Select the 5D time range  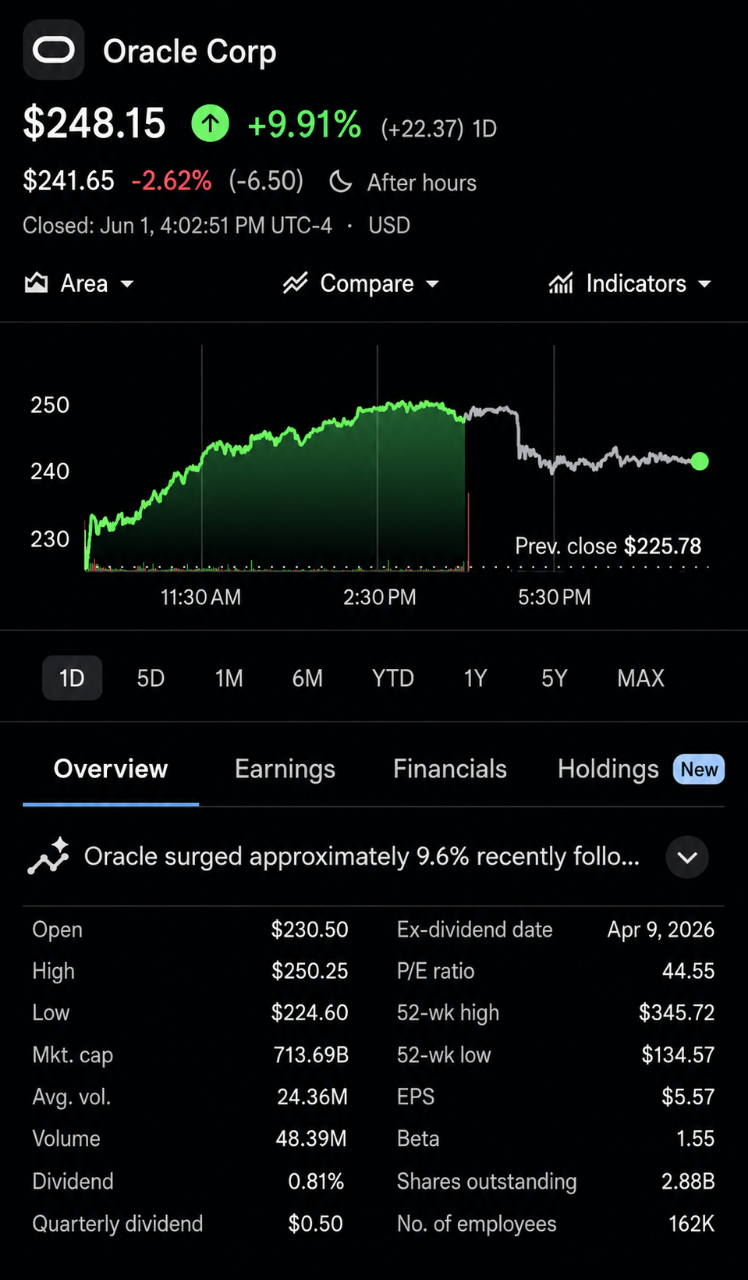(150, 678)
